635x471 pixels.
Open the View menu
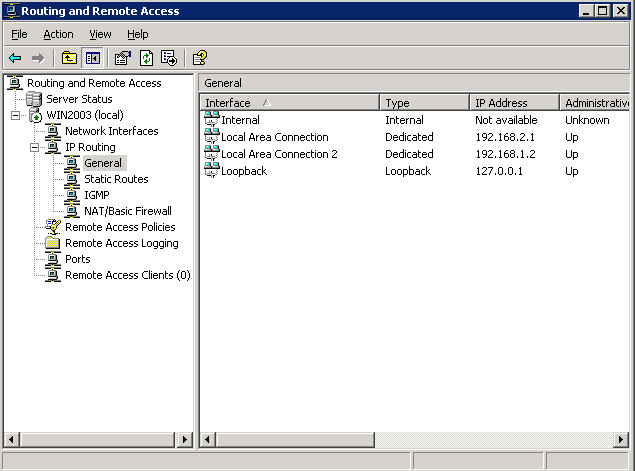pyautogui.click(x=100, y=34)
